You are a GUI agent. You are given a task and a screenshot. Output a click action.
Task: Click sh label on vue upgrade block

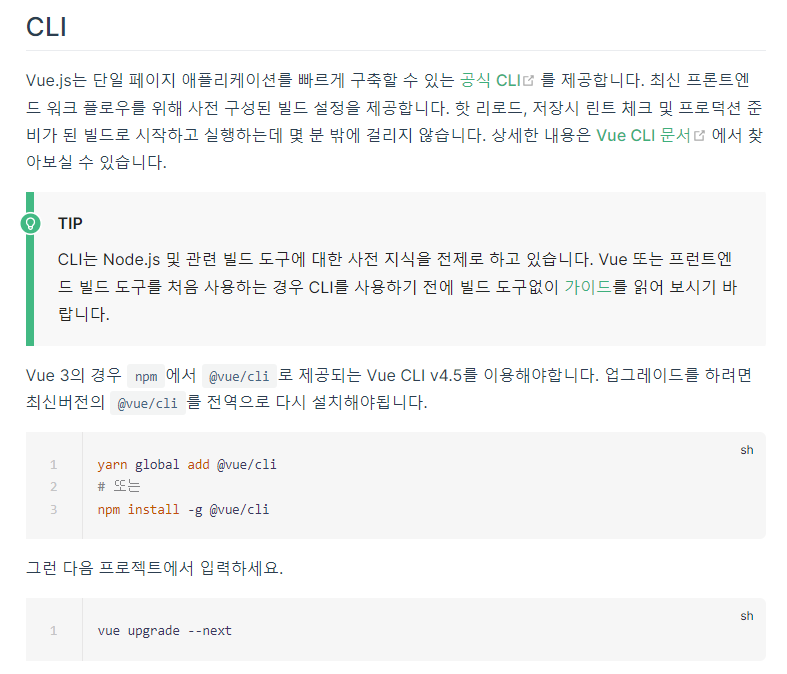746,616
